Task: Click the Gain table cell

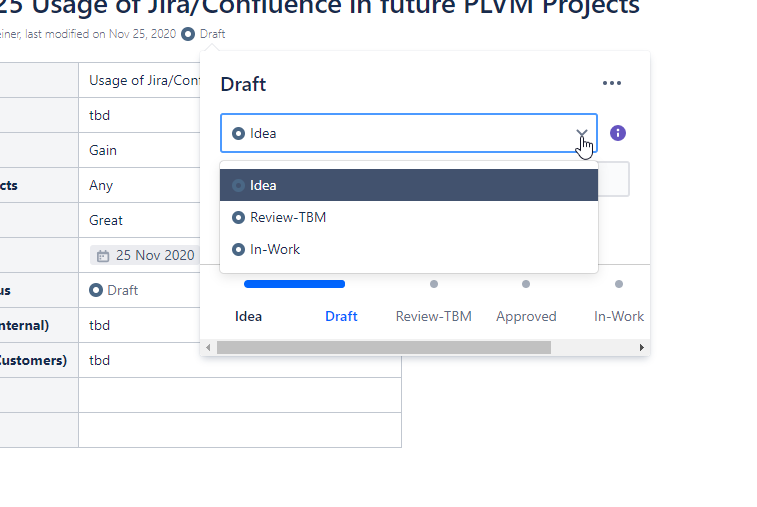Action: [139, 150]
